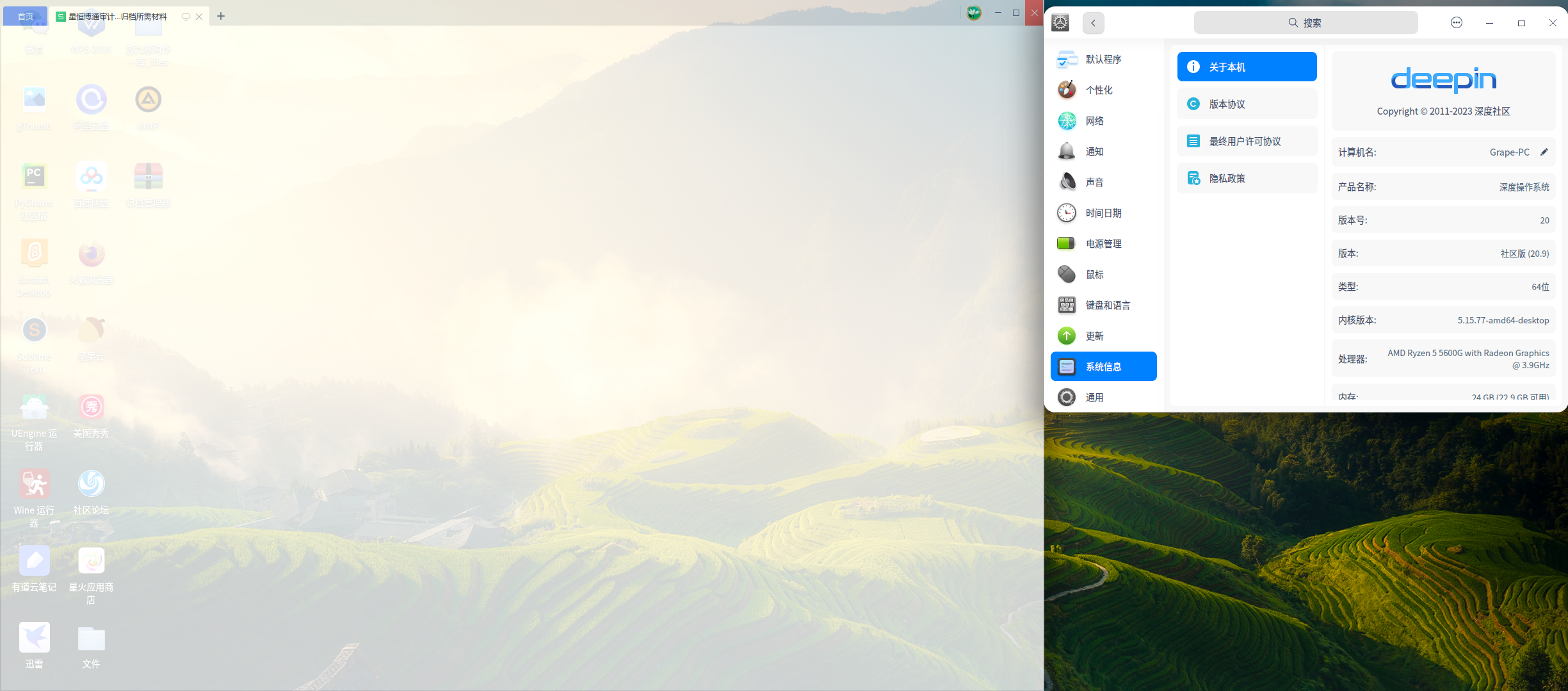Click the clock icon for 时间日期
The image size is (1568, 691).
click(x=1067, y=213)
